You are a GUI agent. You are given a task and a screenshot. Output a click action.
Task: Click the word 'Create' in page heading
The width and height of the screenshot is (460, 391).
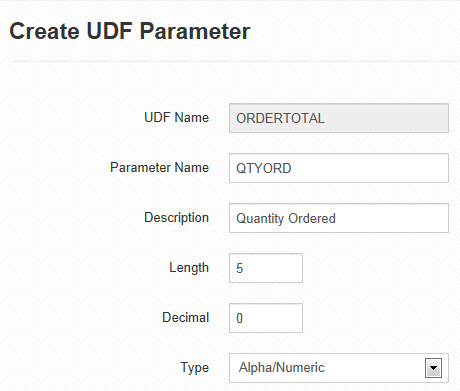tap(44, 31)
